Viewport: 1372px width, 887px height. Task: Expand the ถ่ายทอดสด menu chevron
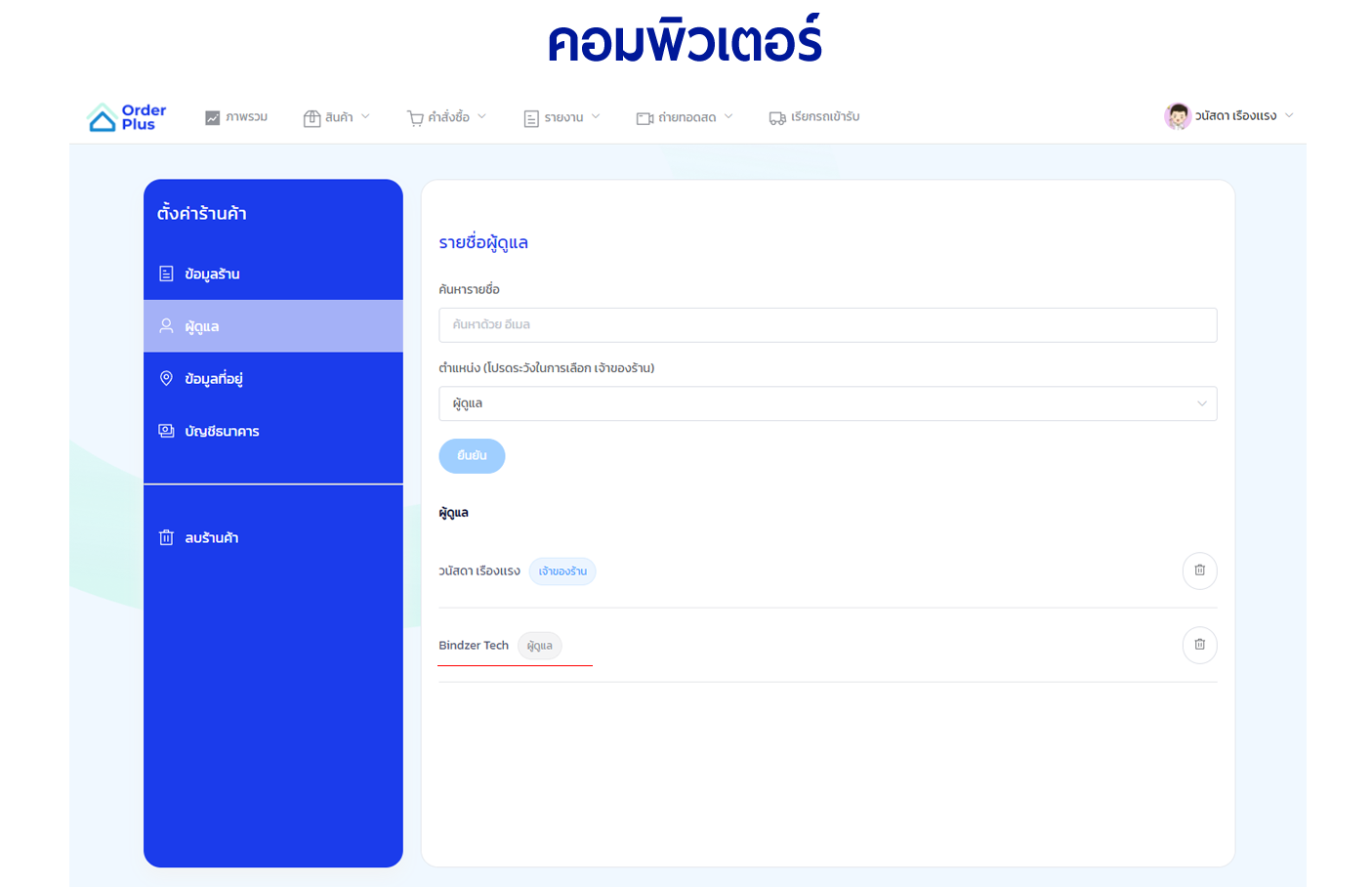pos(728,116)
